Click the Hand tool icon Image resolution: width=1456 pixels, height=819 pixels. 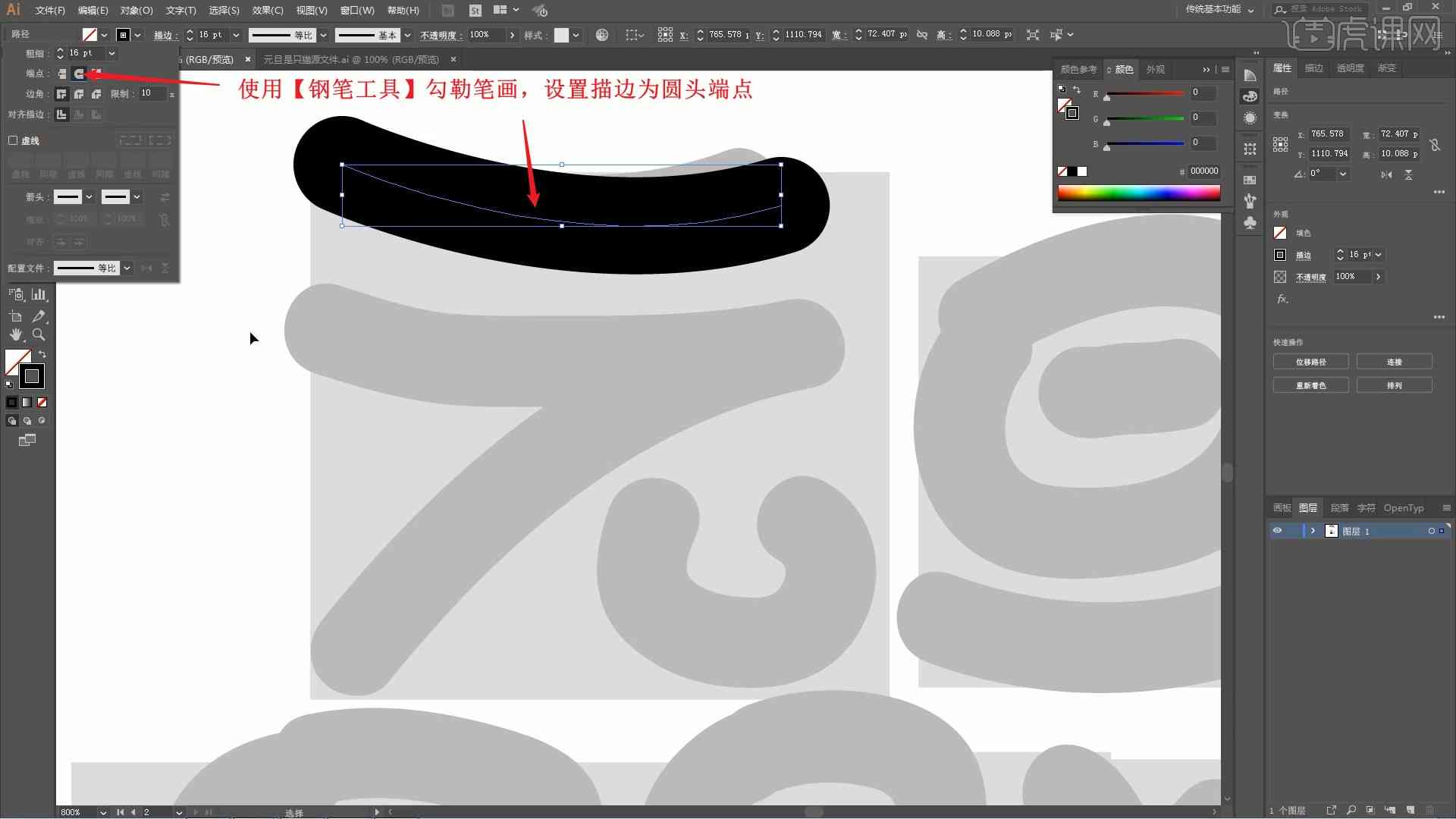point(15,333)
